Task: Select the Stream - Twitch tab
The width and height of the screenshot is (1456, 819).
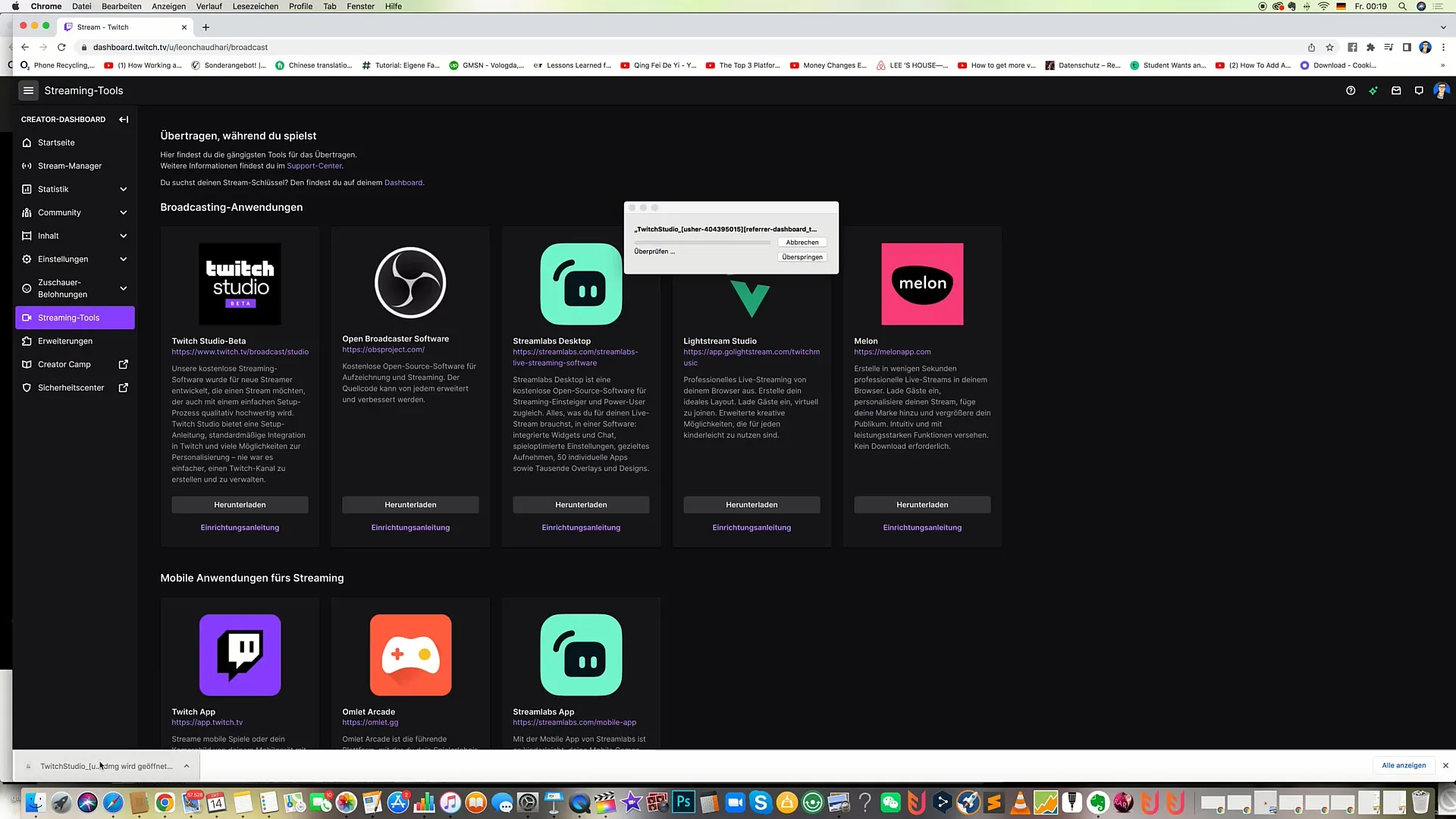Action: [x=125, y=27]
